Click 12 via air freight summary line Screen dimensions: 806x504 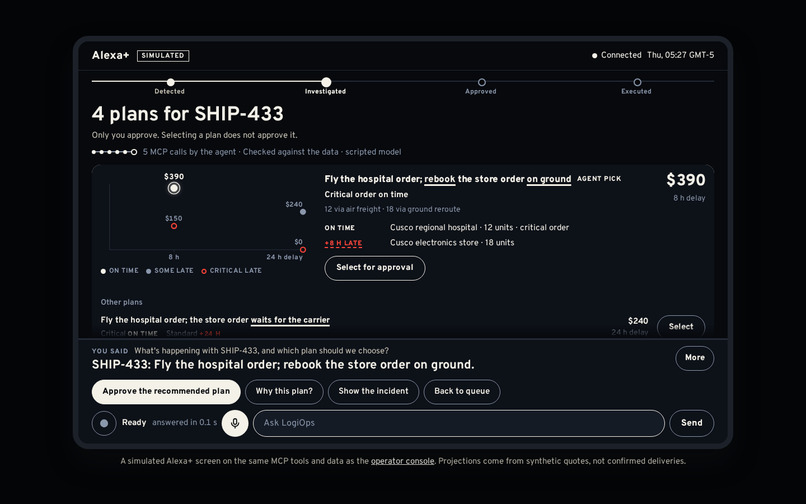(x=392, y=209)
